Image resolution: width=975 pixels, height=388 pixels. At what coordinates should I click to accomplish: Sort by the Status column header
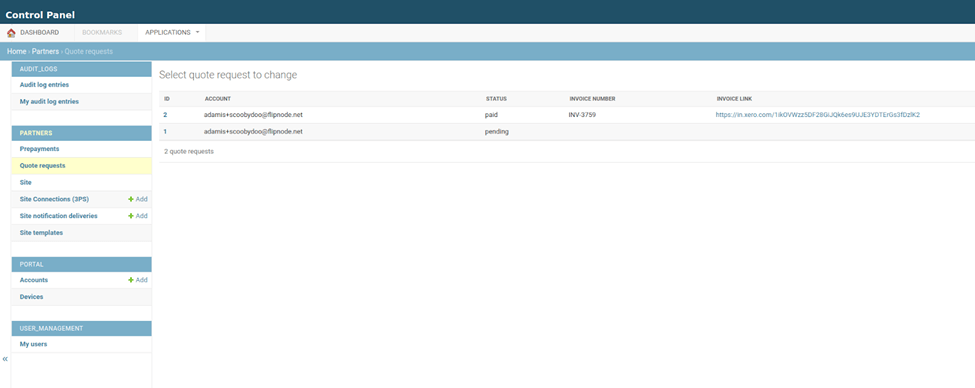pyautogui.click(x=496, y=99)
